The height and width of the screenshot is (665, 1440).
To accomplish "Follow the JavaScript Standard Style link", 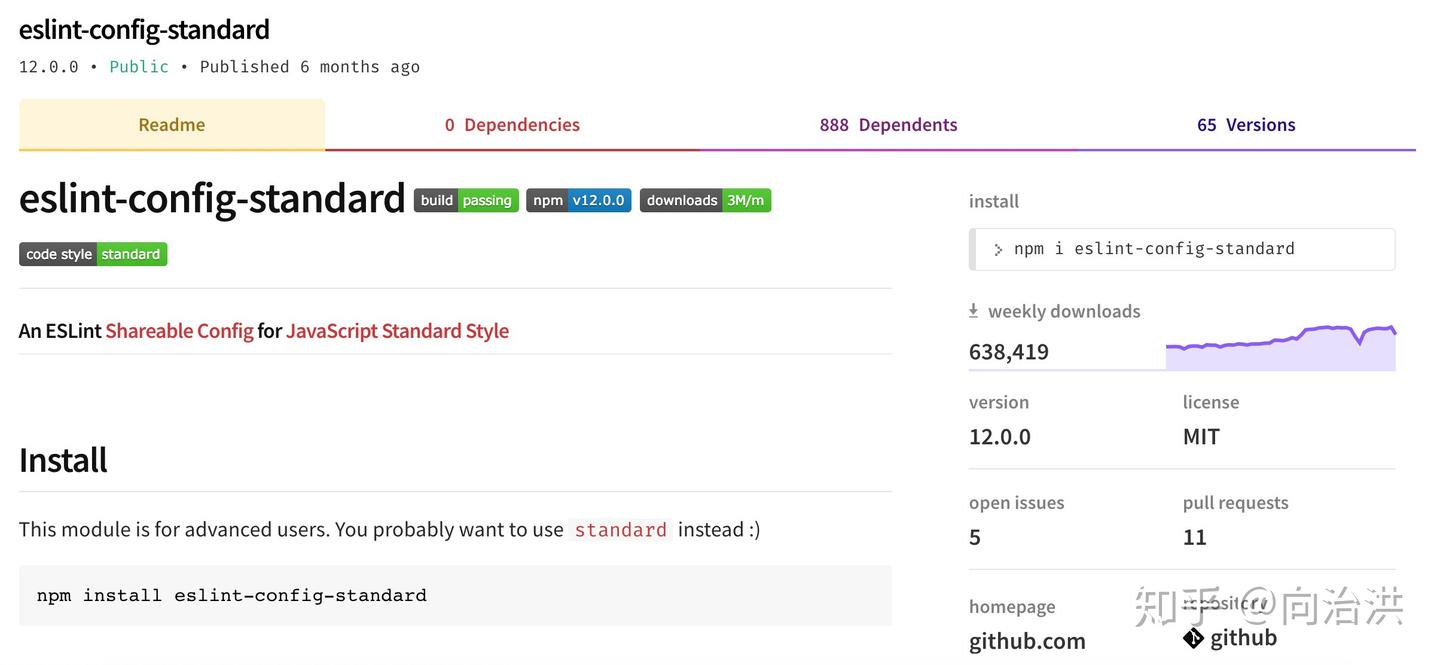I will [397, 331].
